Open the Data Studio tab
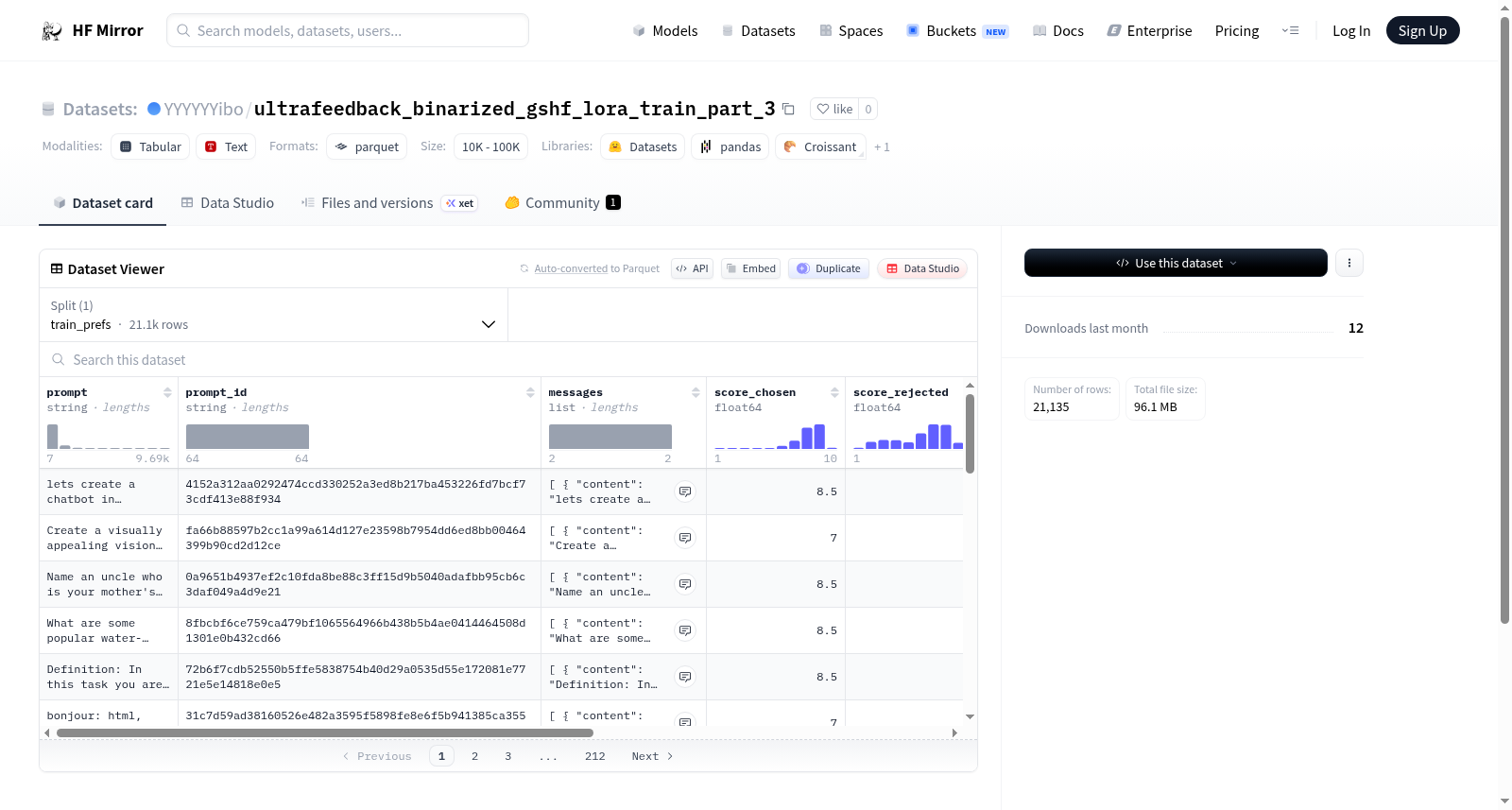This screenshot has width=1512, height=810. 228,203
